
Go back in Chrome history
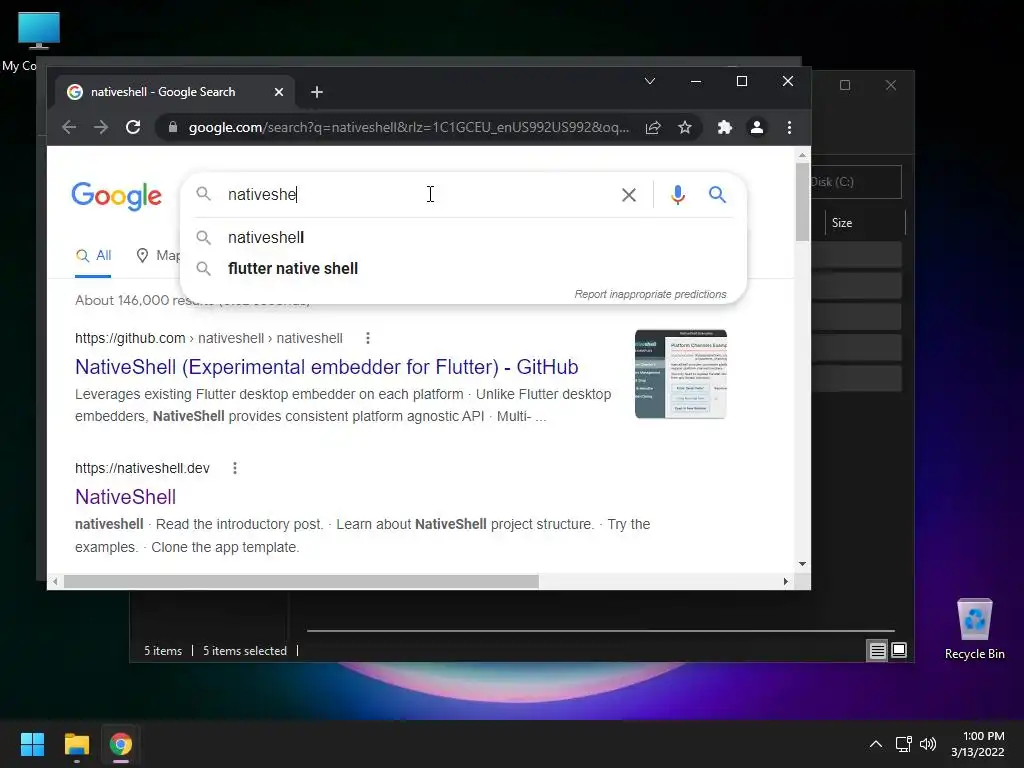(x=69, y=127)
